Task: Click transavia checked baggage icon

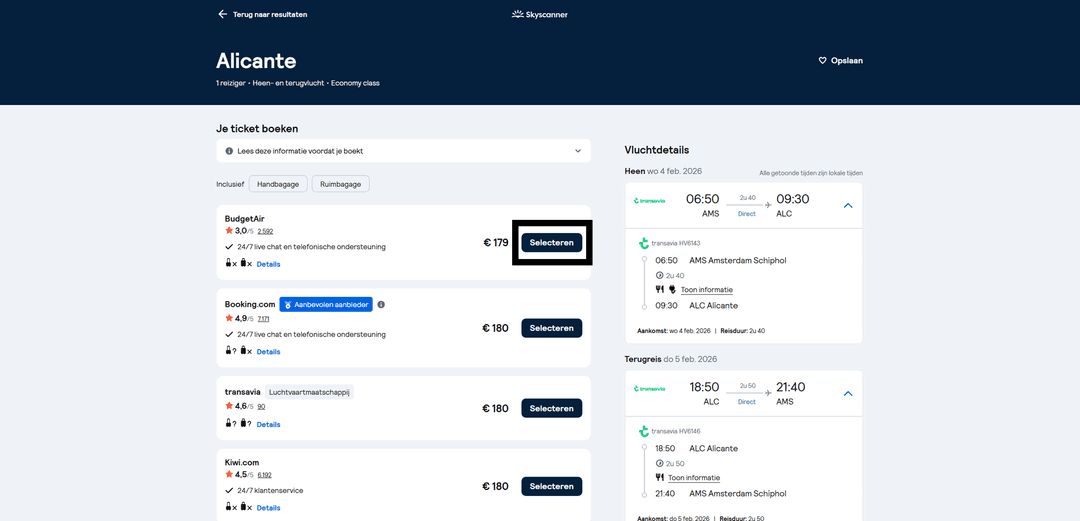Action: 243,424
